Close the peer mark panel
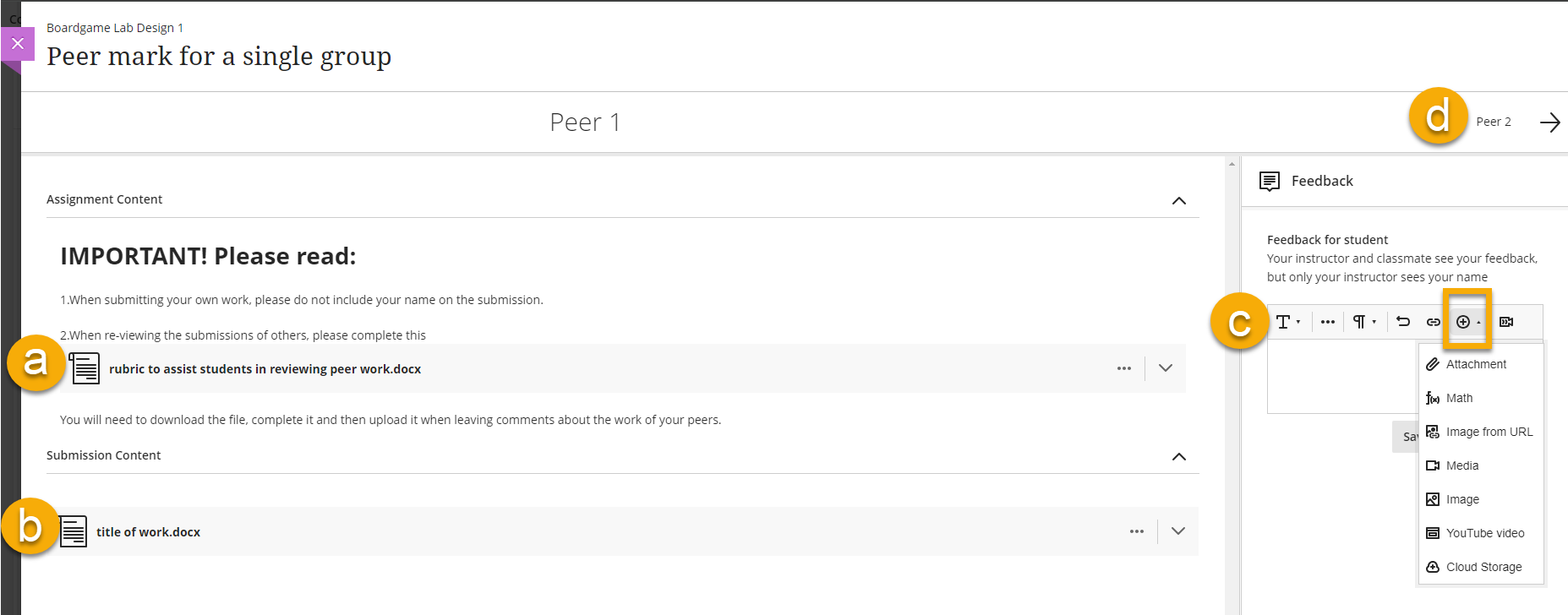Screen dimensions: 1568x615 (18, 44)
